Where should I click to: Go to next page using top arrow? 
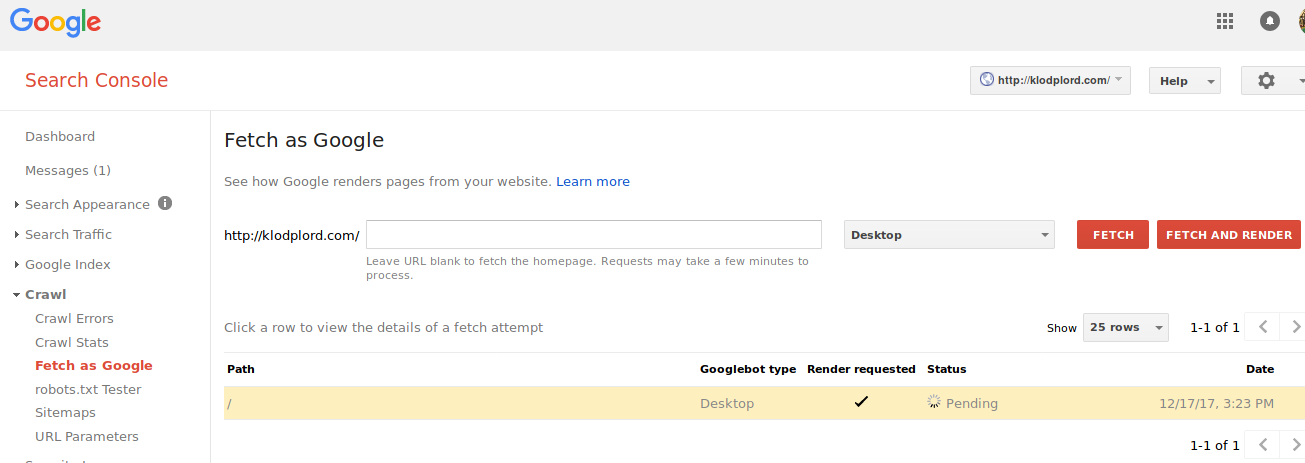click(x=1296, y=327)
